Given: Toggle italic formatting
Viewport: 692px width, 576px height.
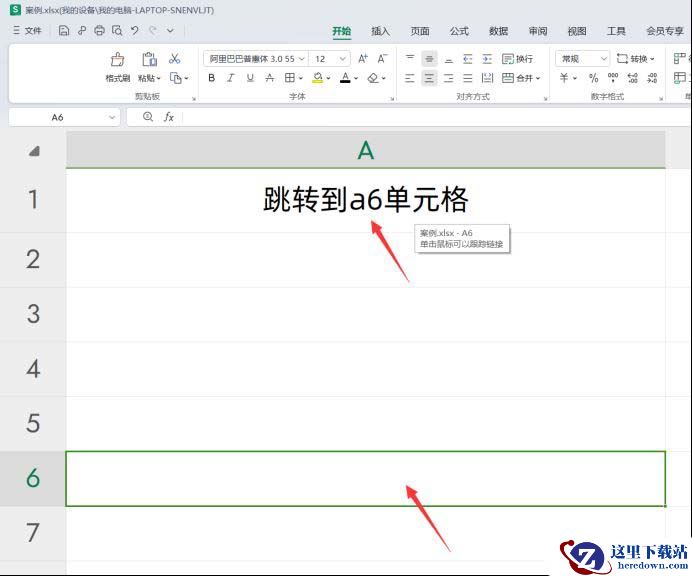Looking at the screenshot, I should pos(230,78).
